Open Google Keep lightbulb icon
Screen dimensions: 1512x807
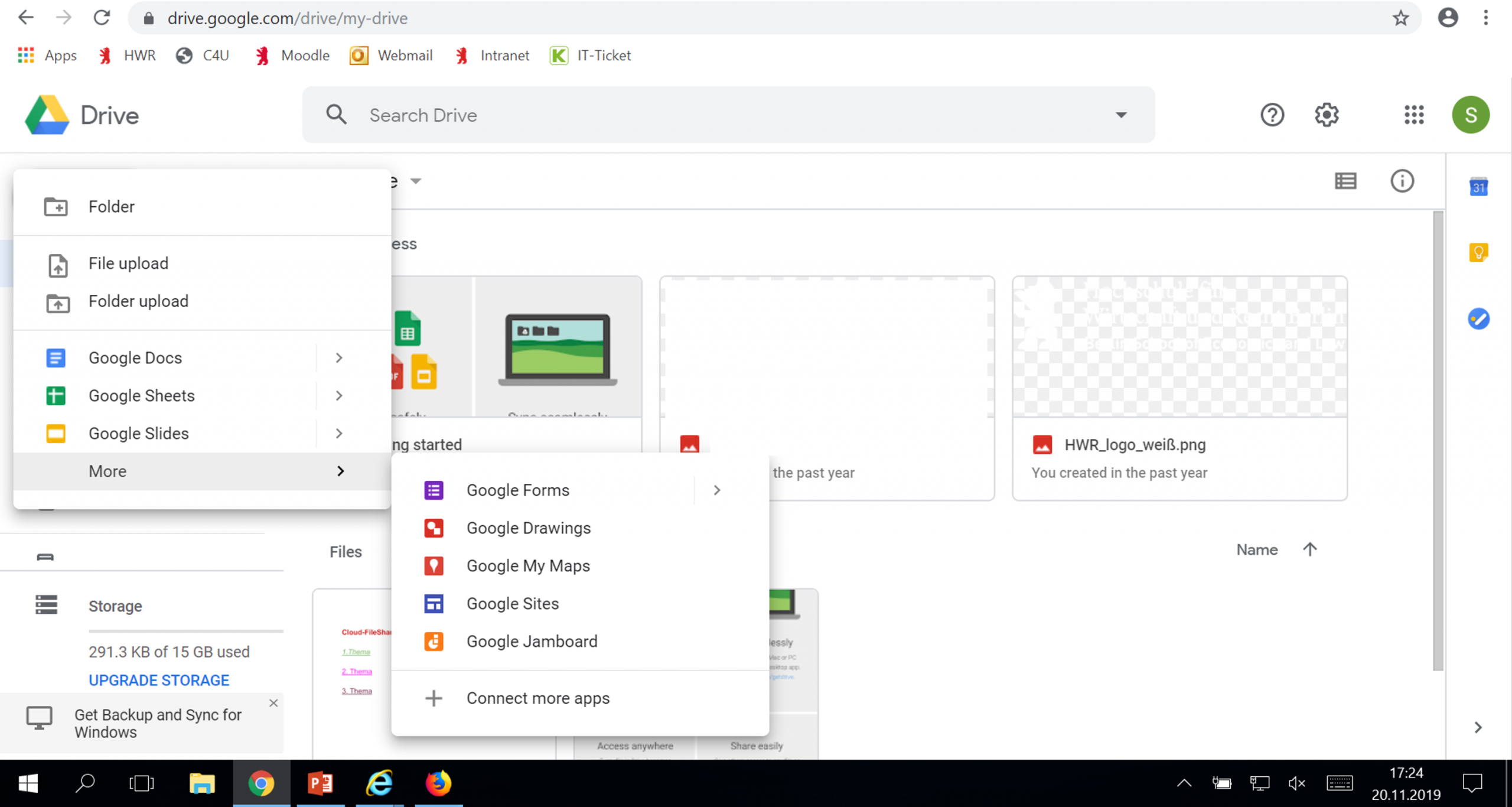tap(1478, 253)
